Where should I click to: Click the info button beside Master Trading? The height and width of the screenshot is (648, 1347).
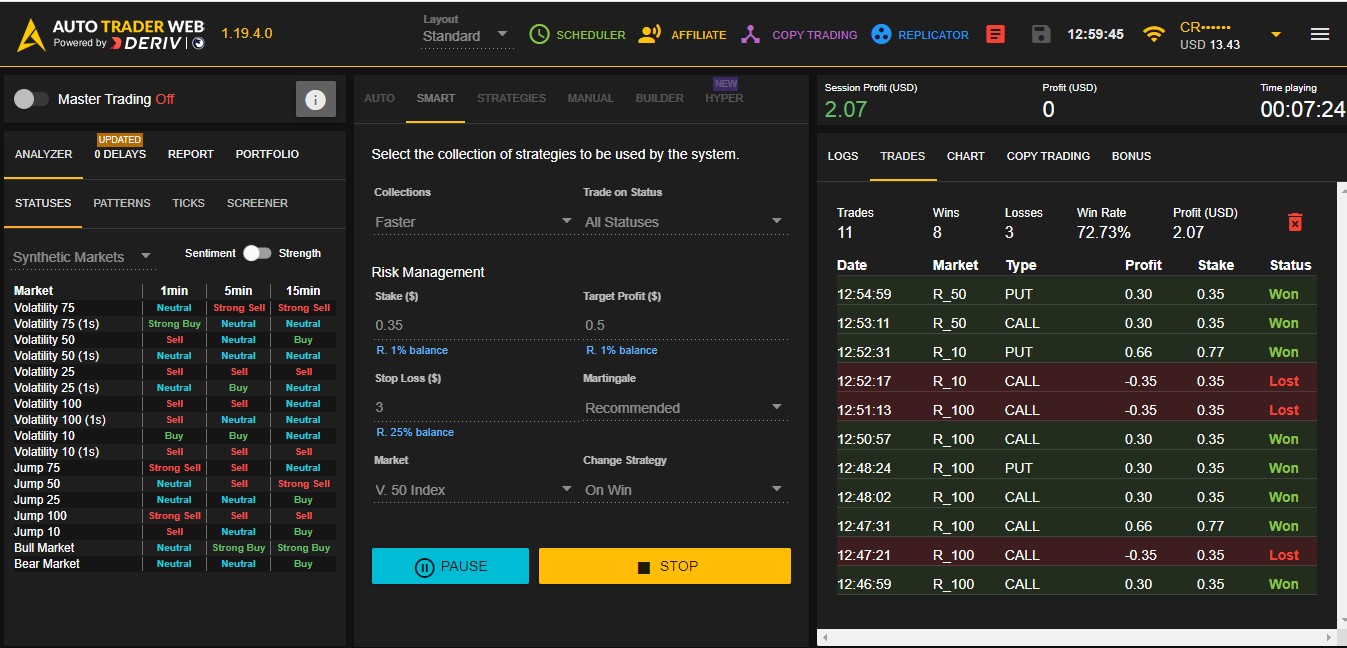(315, 99)
